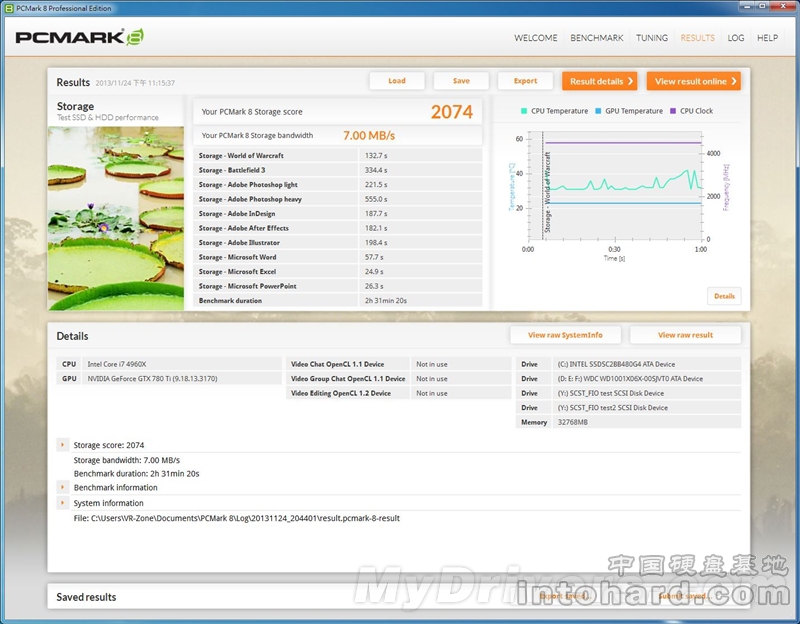
Task: Click Video Chat OpenCL 1.1 Device row
Action: pyautogui.click(x=398, y=364)
